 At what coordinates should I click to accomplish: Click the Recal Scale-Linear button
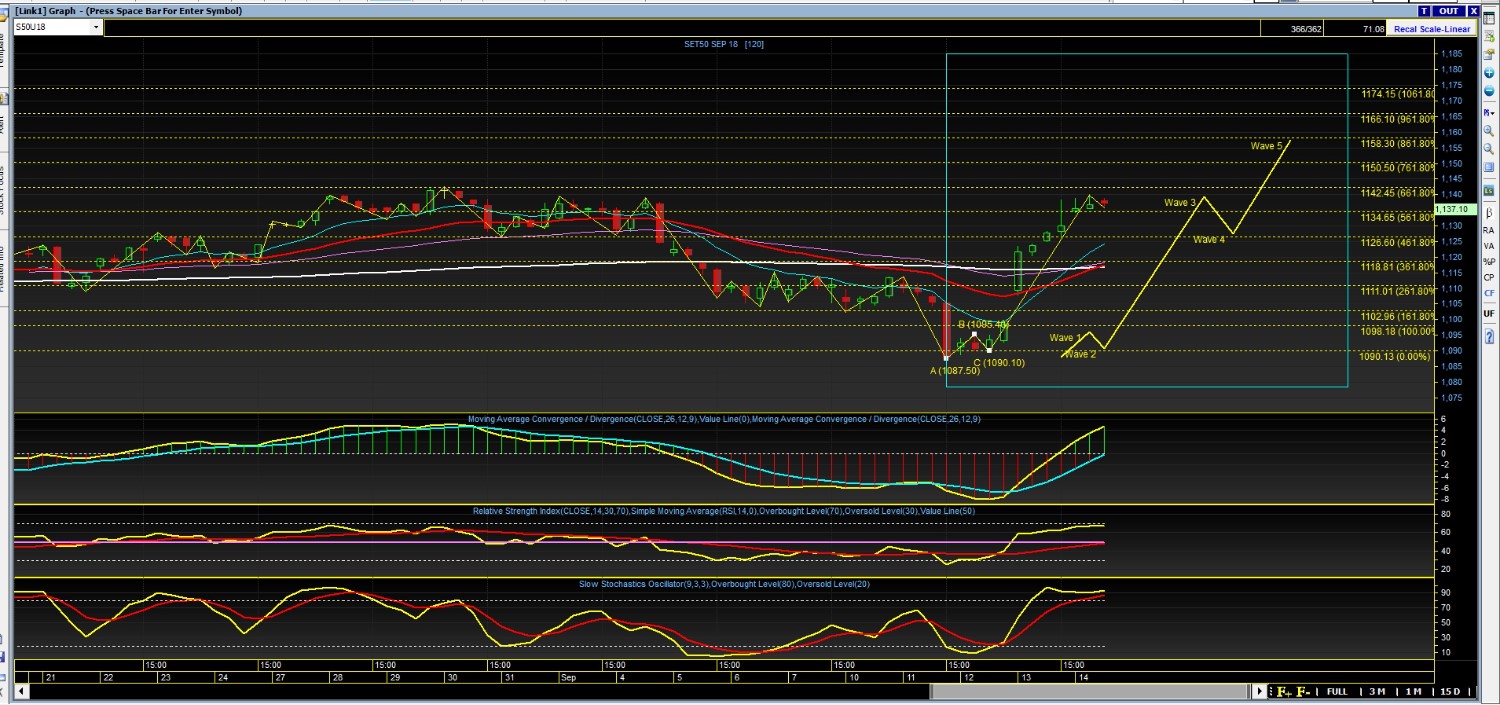[1432, 29]
